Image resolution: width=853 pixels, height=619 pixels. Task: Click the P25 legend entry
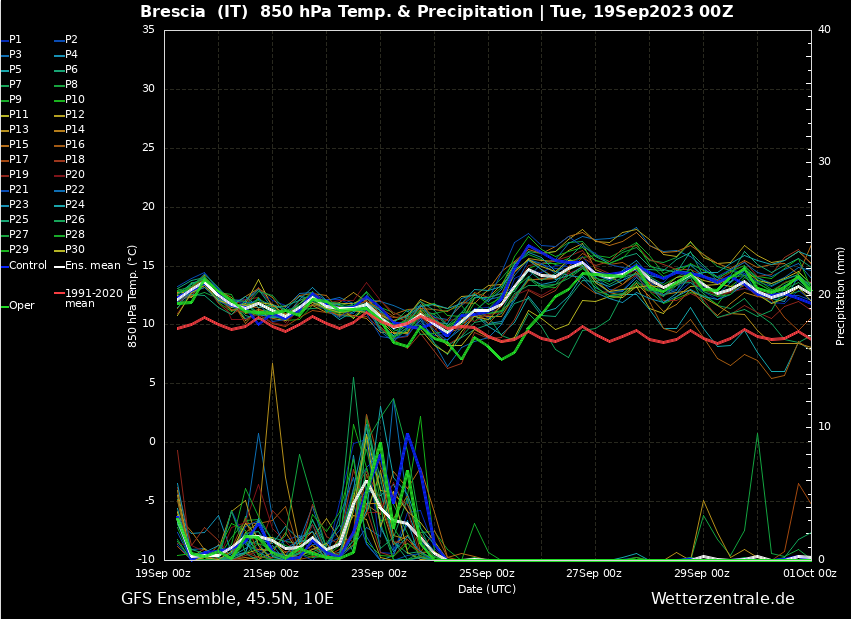point(15,219)
